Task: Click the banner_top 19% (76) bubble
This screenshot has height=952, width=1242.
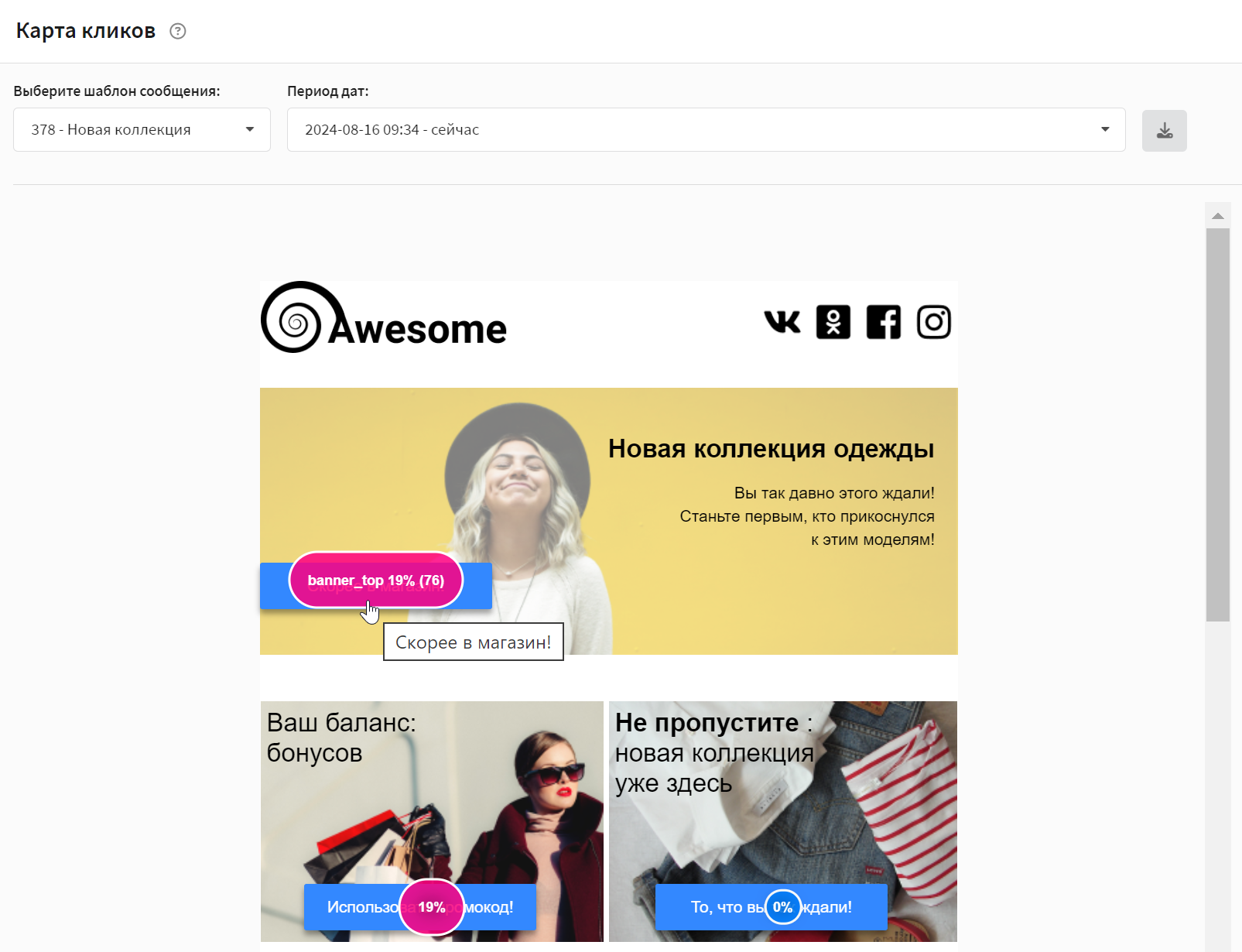Action: point(376,580)
